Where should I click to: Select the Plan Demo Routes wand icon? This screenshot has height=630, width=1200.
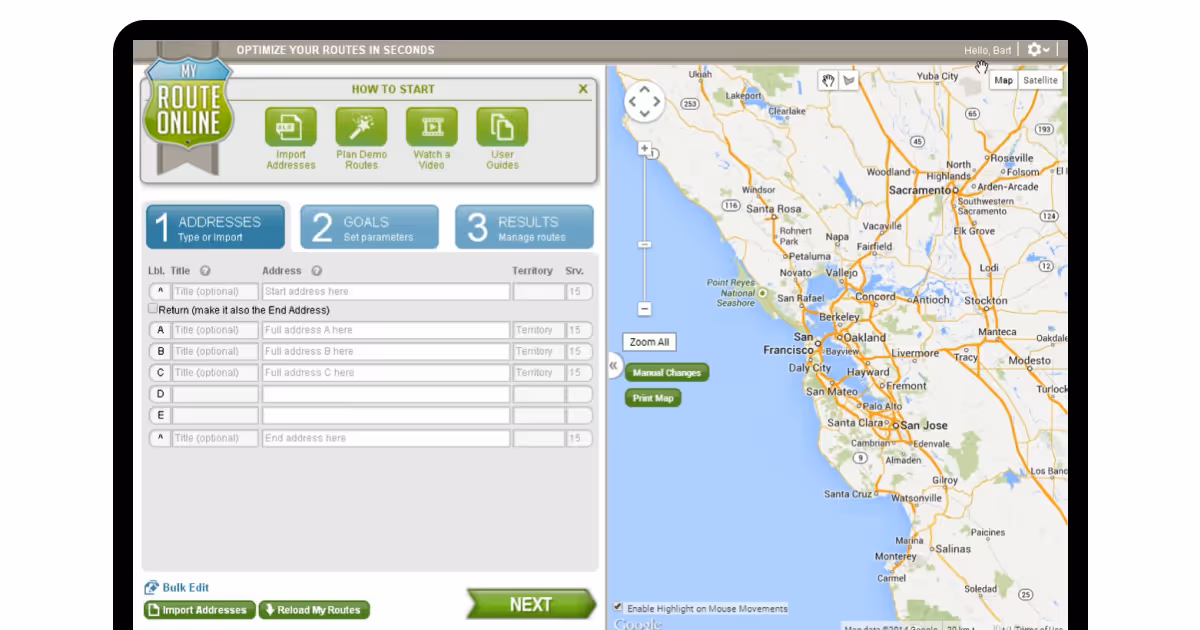tap(360, 125)
